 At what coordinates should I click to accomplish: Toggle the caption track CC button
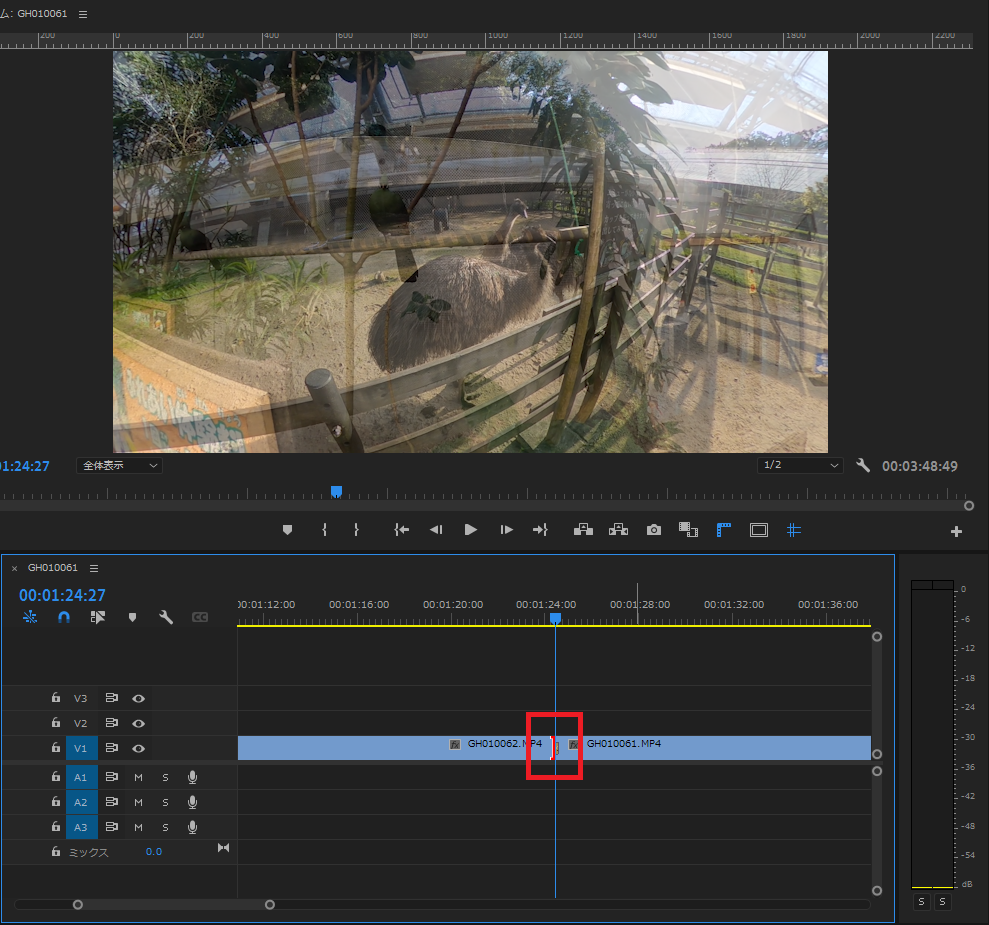pyautogui.click(x=200, y=617)
